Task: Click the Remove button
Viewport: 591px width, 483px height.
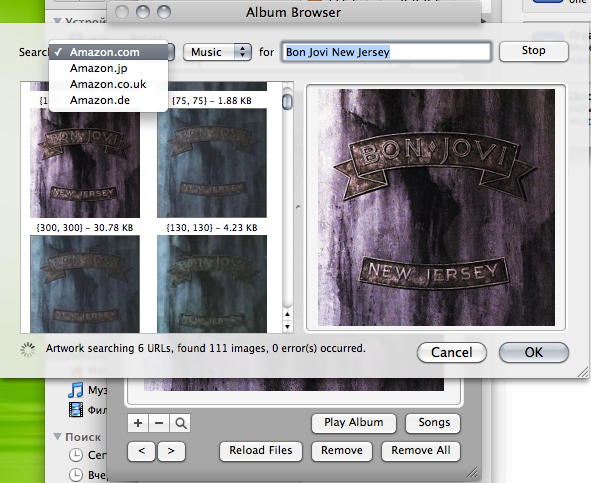Action: click(x=341, y=451)
